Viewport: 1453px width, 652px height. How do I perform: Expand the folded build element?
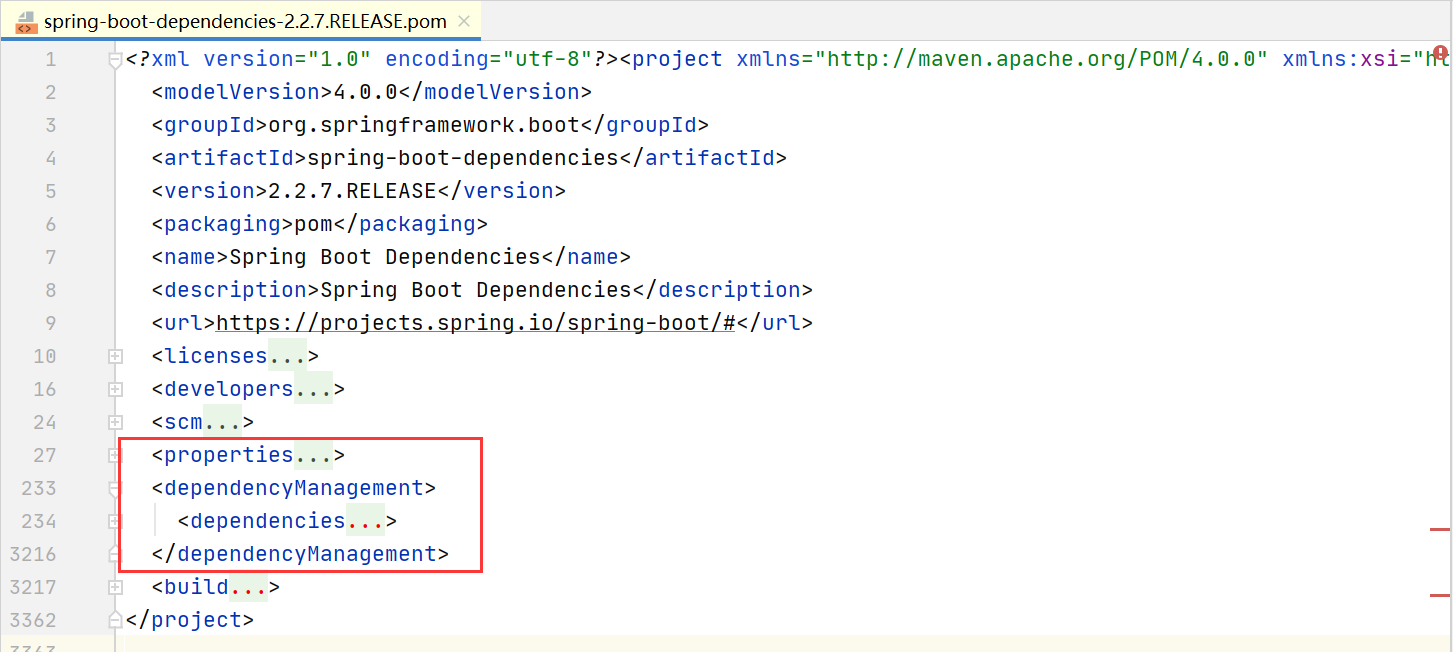coord(115,587)
